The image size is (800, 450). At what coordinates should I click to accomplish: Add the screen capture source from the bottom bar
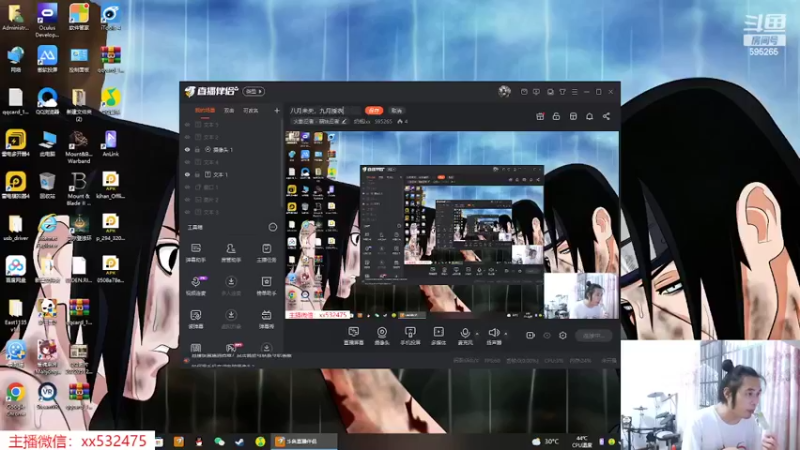354,336
